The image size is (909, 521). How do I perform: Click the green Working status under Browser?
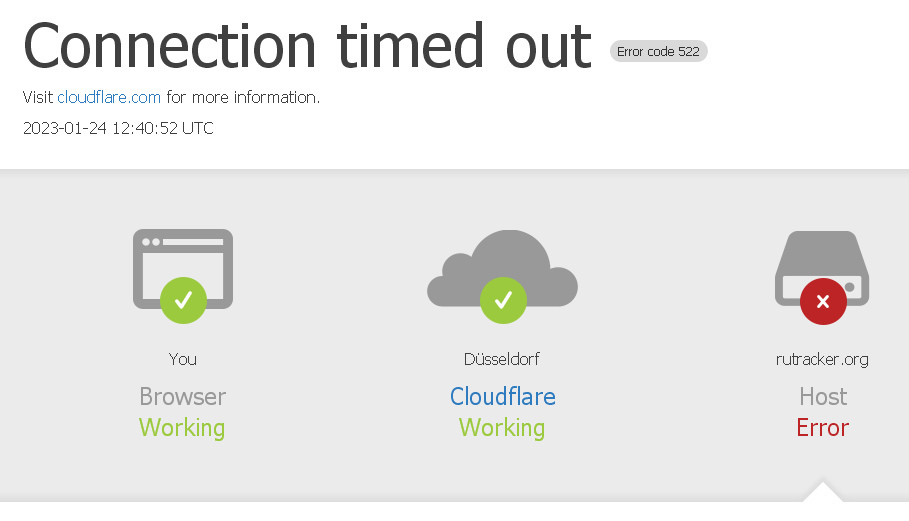click(182, 428)
